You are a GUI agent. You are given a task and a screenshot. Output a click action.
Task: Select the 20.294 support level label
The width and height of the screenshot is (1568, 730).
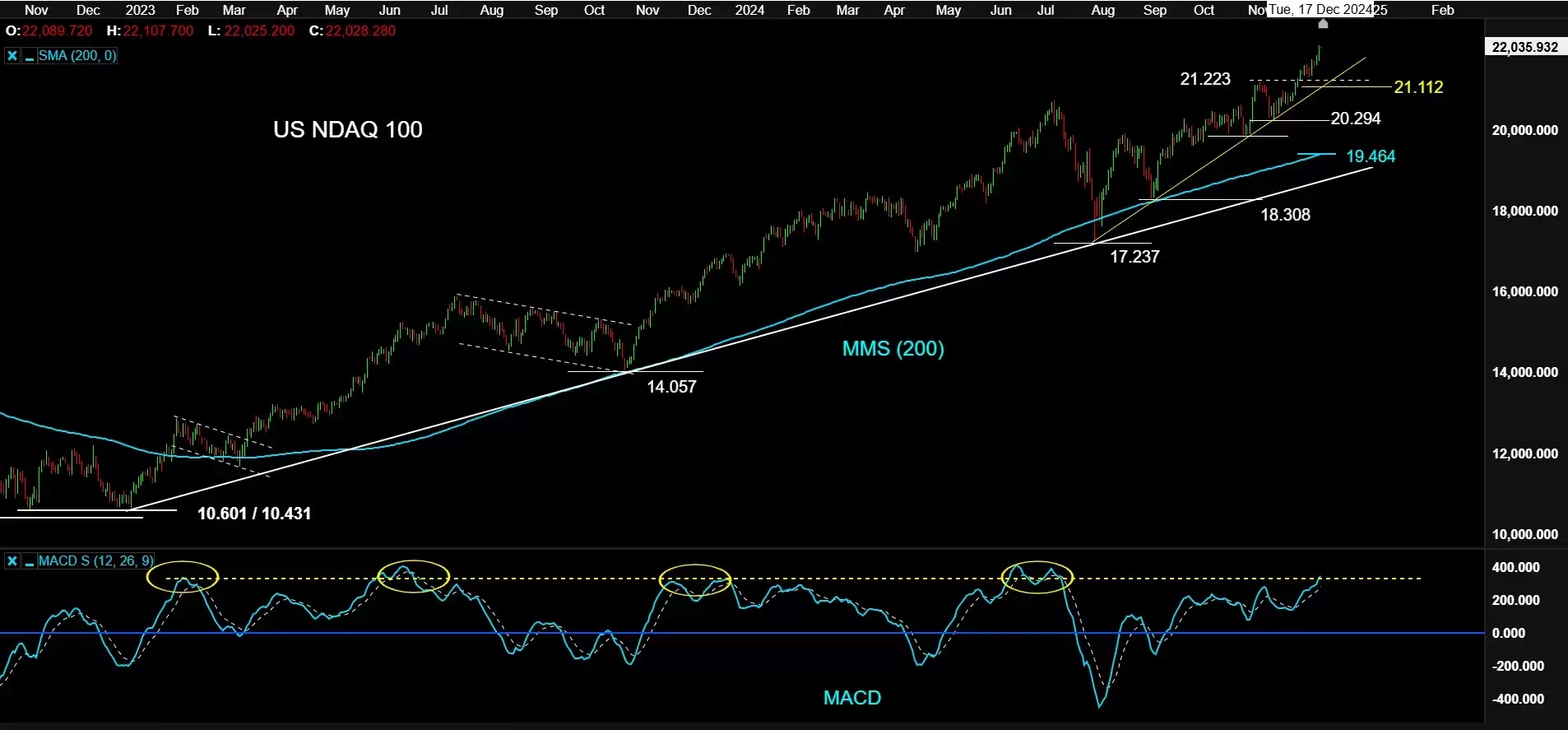[x=1356, y=119]
